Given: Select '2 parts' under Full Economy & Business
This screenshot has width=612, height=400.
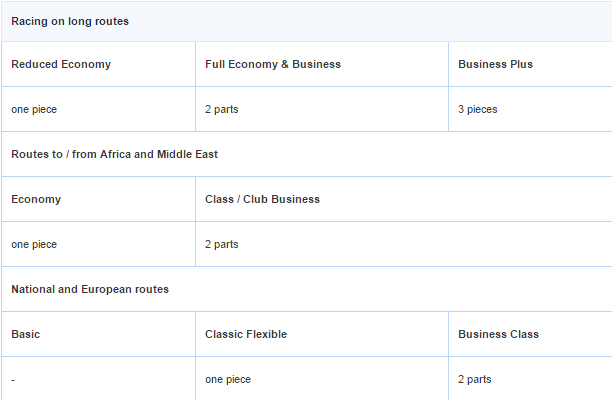Looking at the screenshot, I should coord(222,109).
